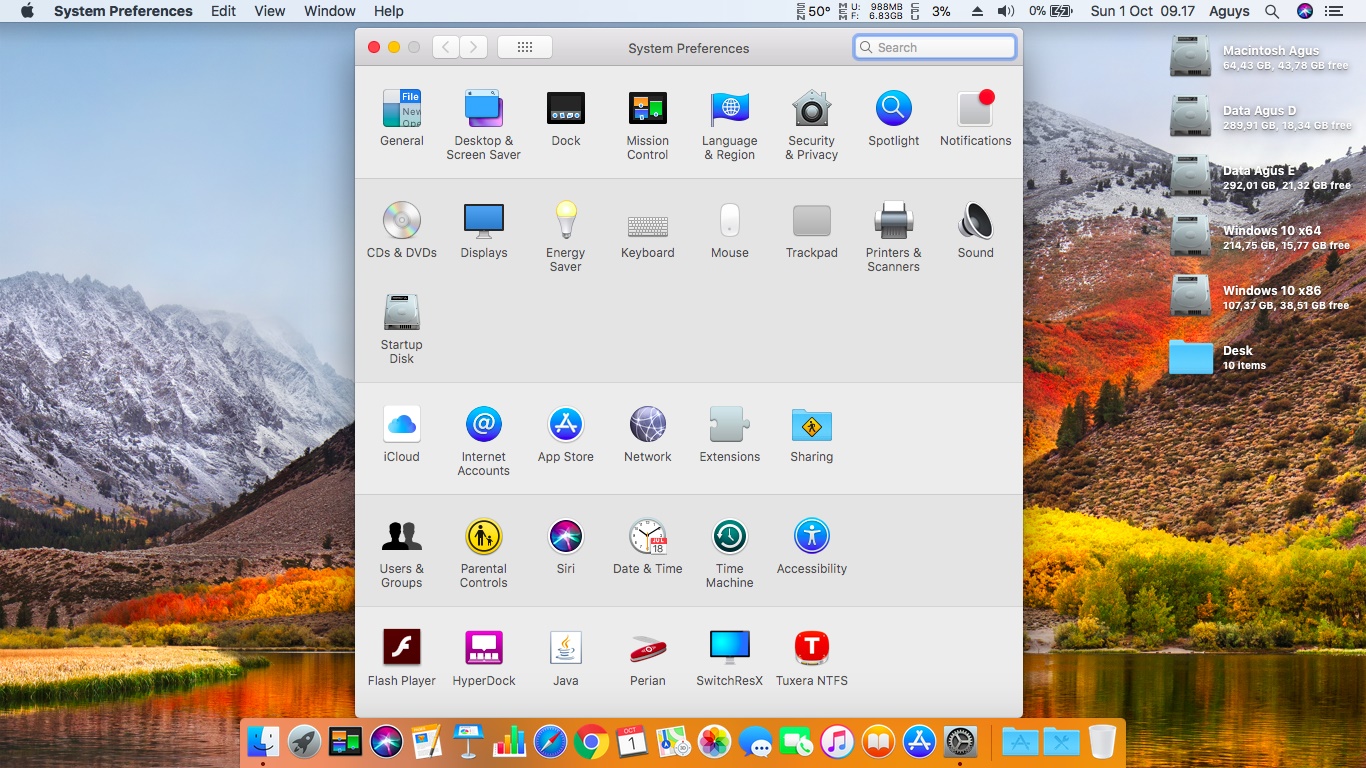Open the HyperDock preference pane

click(484, 659)
